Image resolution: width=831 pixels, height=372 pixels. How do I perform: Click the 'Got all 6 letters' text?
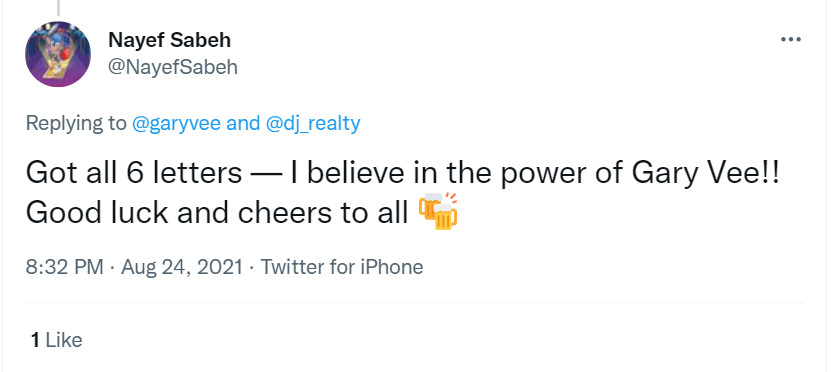point(134,174)
